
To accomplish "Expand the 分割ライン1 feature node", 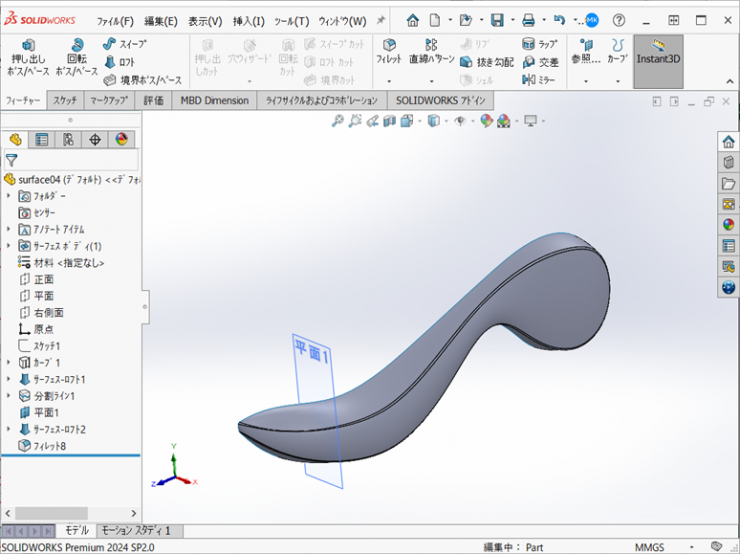I will [x=9, y=395].
